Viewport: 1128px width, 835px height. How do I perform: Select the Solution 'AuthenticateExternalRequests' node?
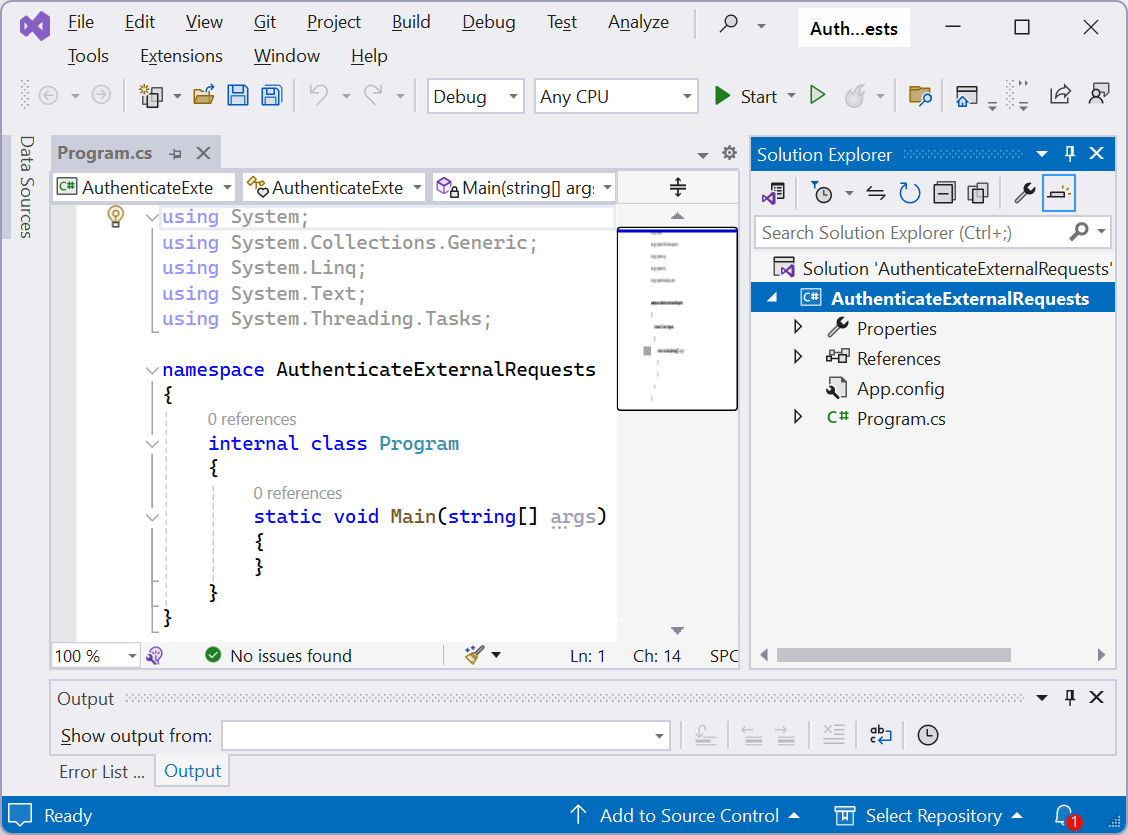coord(942,268)
